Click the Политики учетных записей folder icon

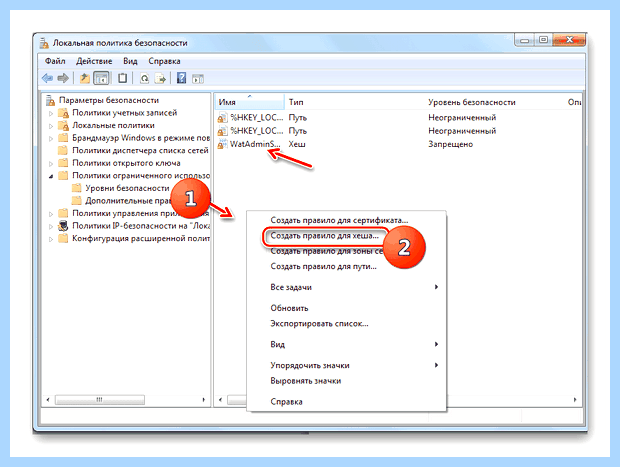tap(63, 113)
